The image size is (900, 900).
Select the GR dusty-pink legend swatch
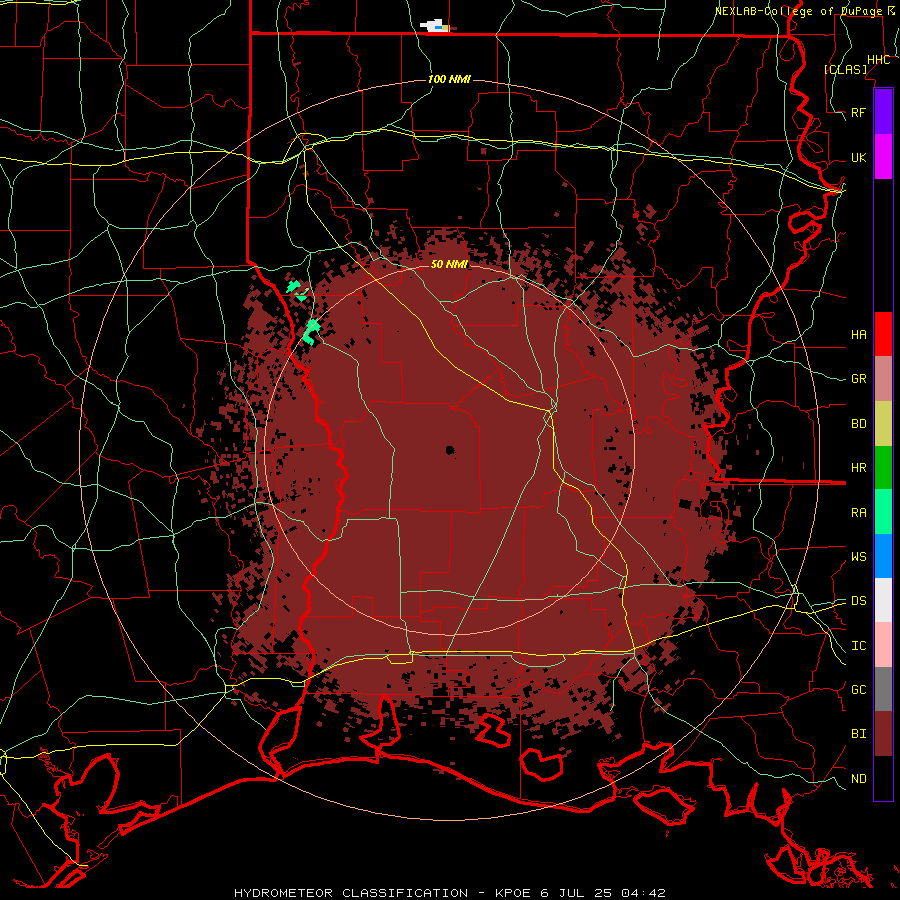coord(883,379)
